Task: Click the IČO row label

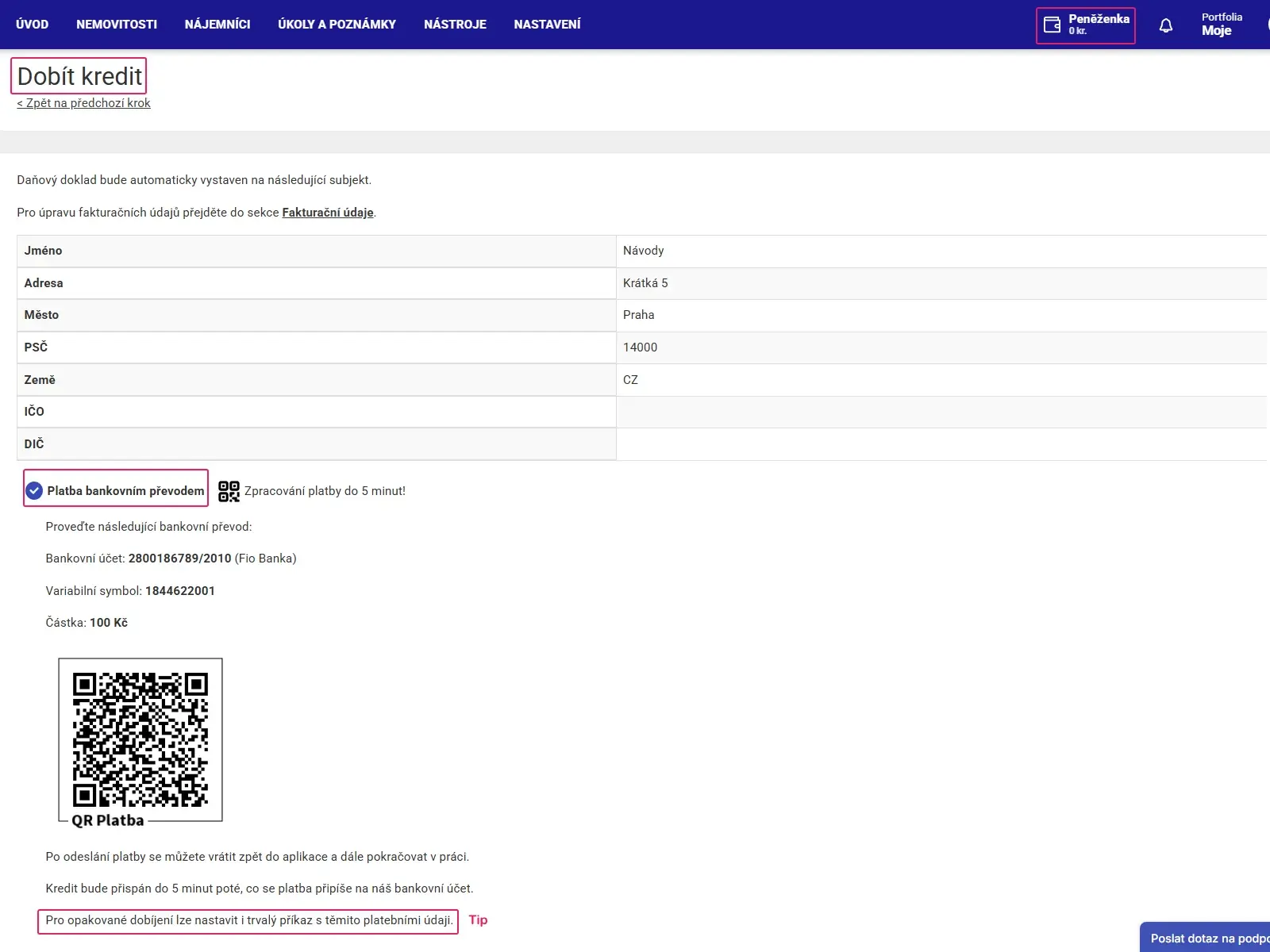Action: (x=34, y=412)
